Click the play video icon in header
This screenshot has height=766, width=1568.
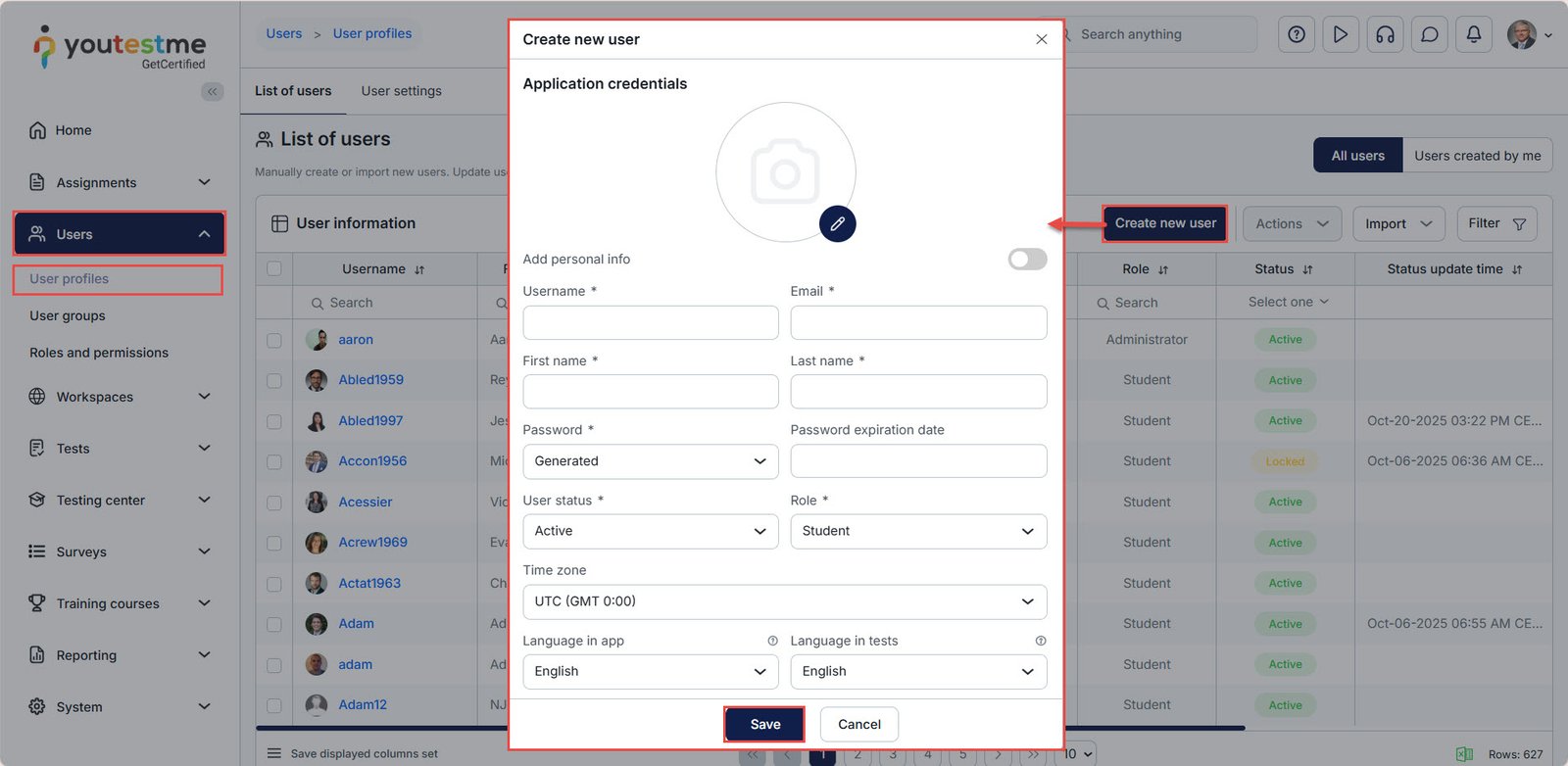[1341, 34]
